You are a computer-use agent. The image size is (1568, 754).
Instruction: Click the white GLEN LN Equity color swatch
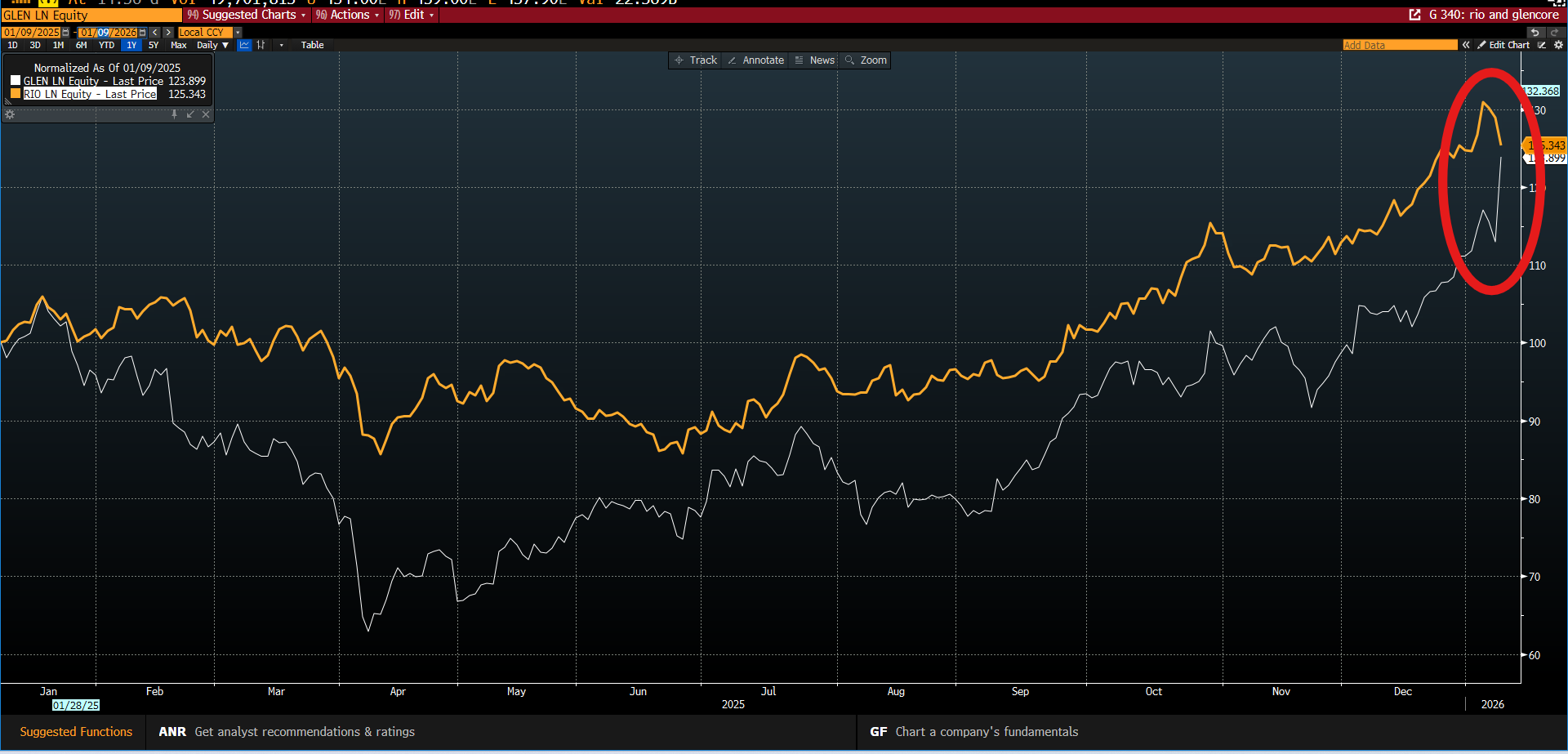tap(16, 80)
